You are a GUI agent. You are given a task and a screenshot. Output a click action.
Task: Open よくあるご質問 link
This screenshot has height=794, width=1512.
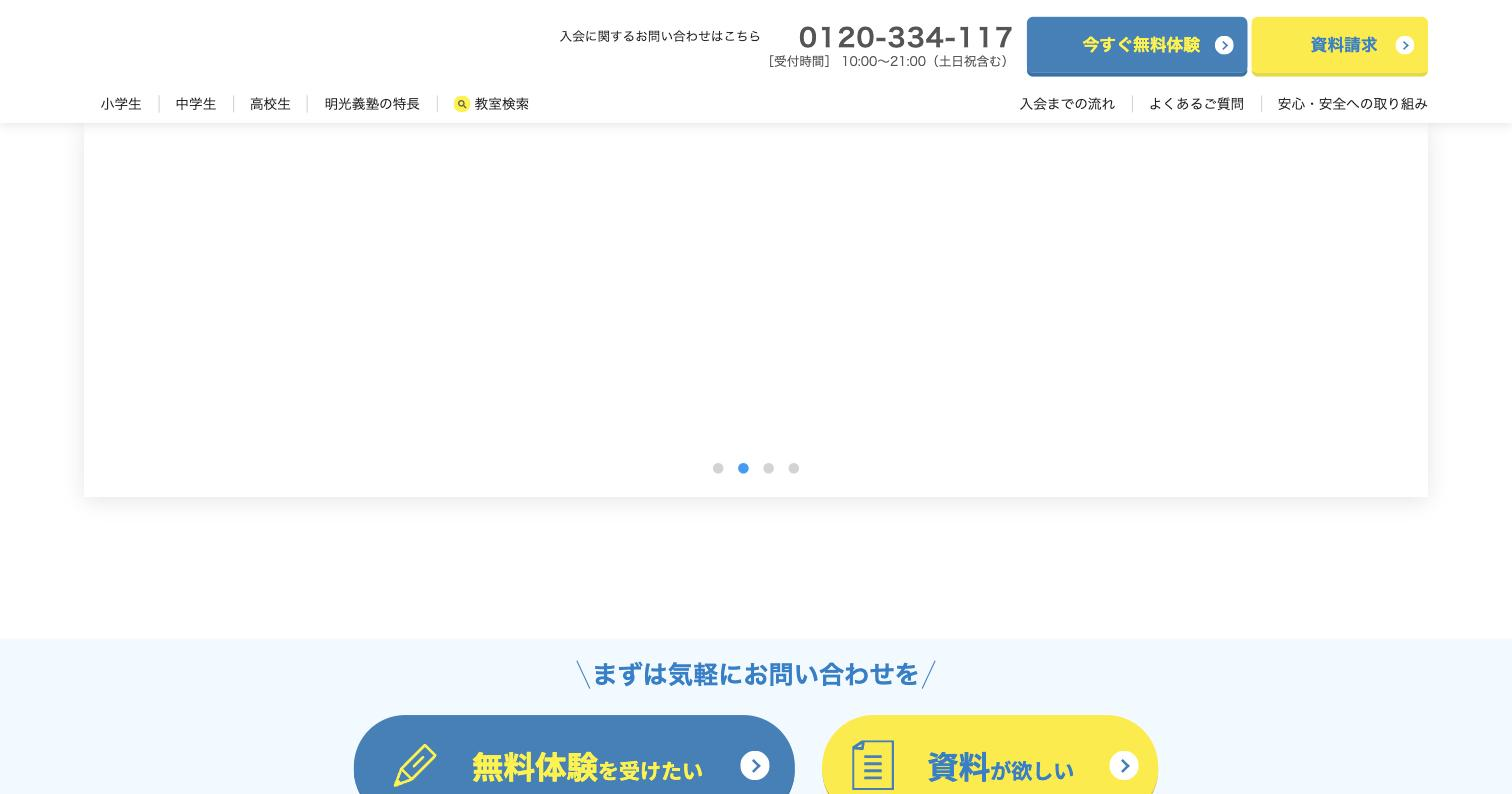point(1196,104)
